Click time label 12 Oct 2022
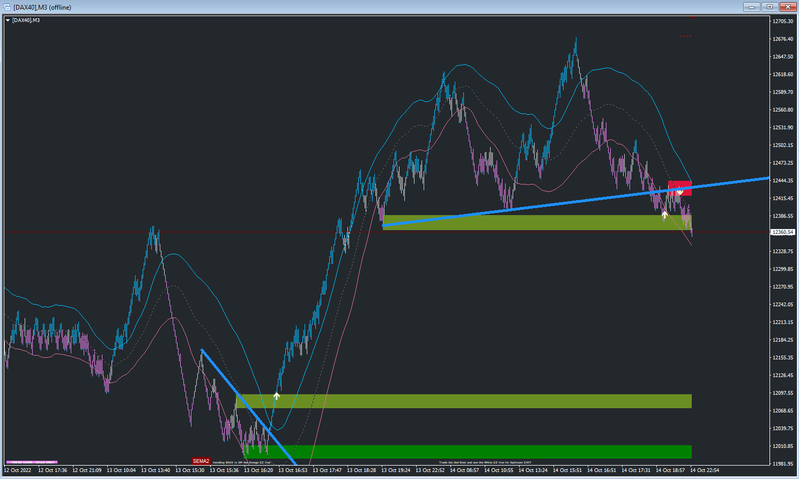 18,470
